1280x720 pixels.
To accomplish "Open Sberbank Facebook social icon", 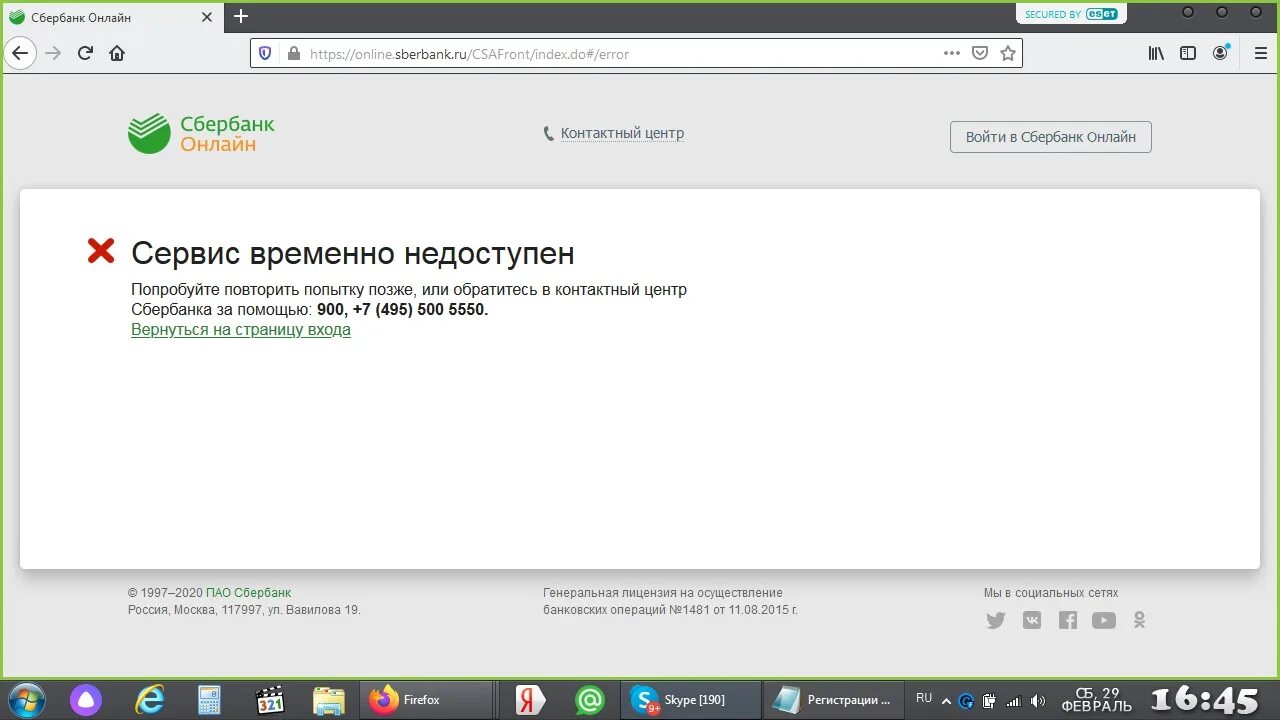I will click(x=1068, y=620).
